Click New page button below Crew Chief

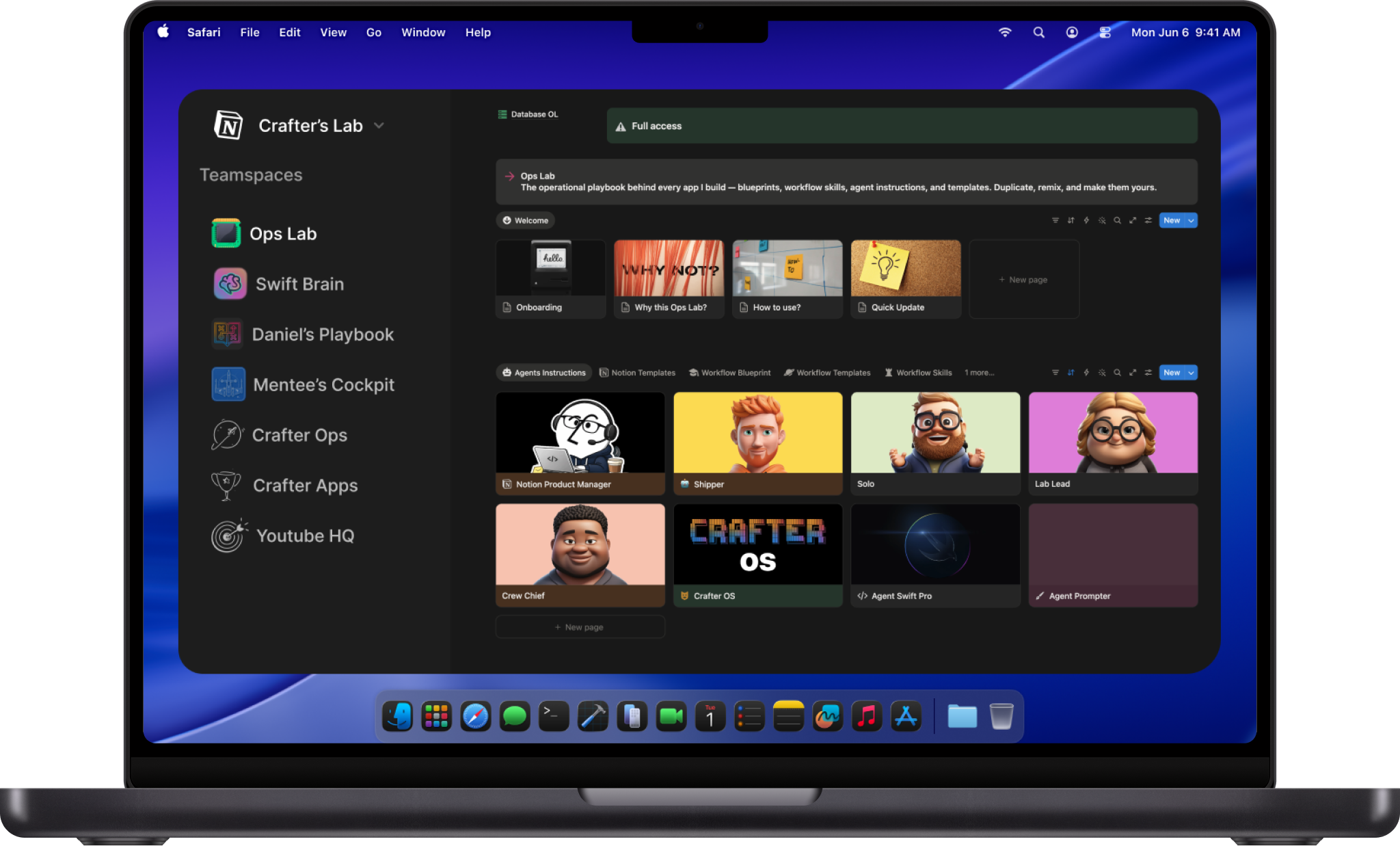pyautogui.click(x=580, y=627)
